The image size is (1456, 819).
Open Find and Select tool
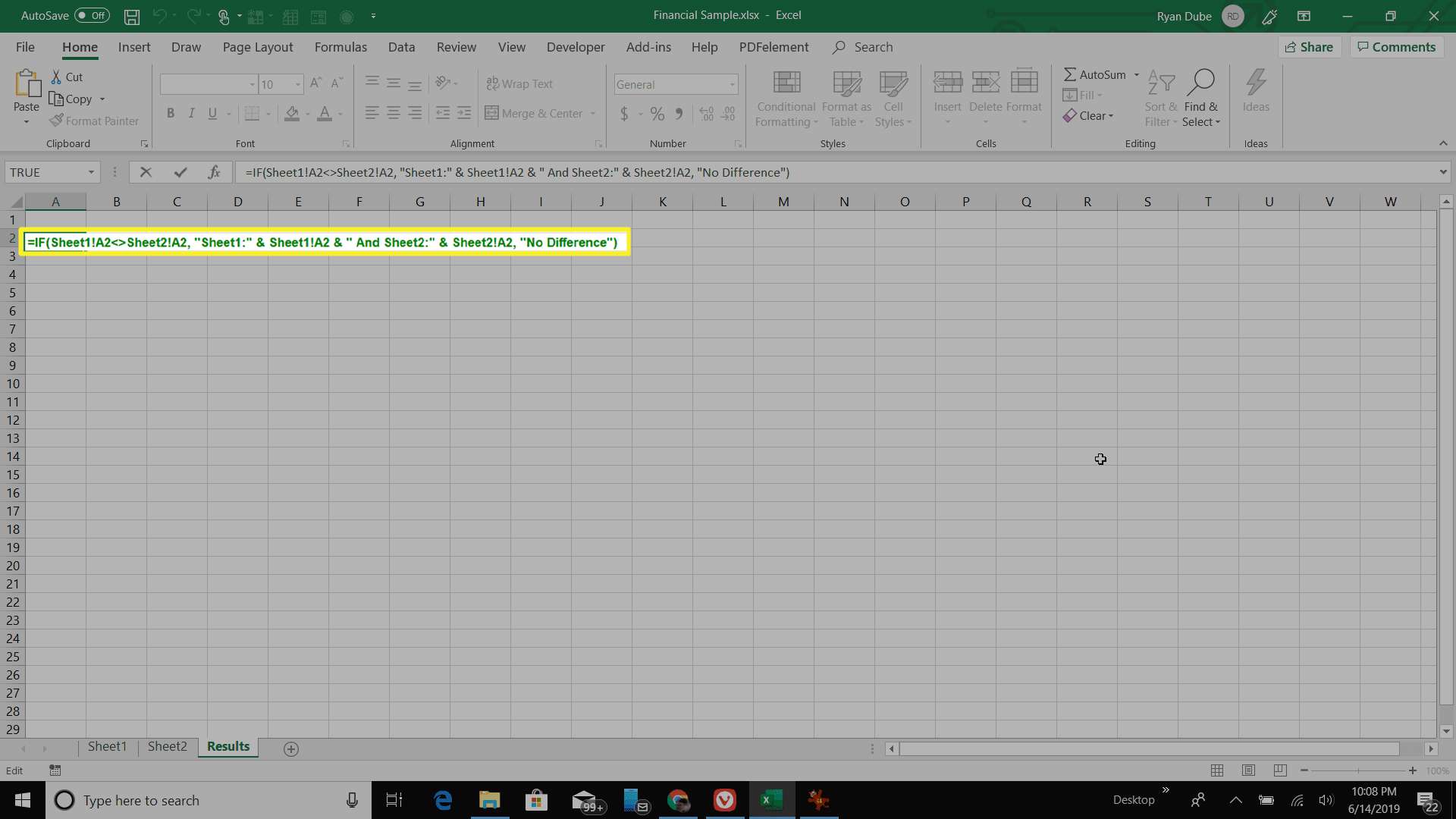tap(1200, 97)
